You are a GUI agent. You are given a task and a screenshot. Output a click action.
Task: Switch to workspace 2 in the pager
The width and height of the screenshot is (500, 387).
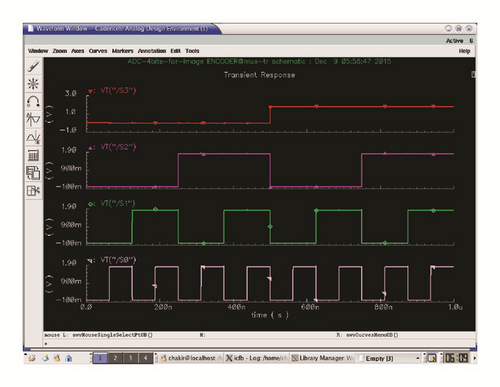[x=115, y=358]
